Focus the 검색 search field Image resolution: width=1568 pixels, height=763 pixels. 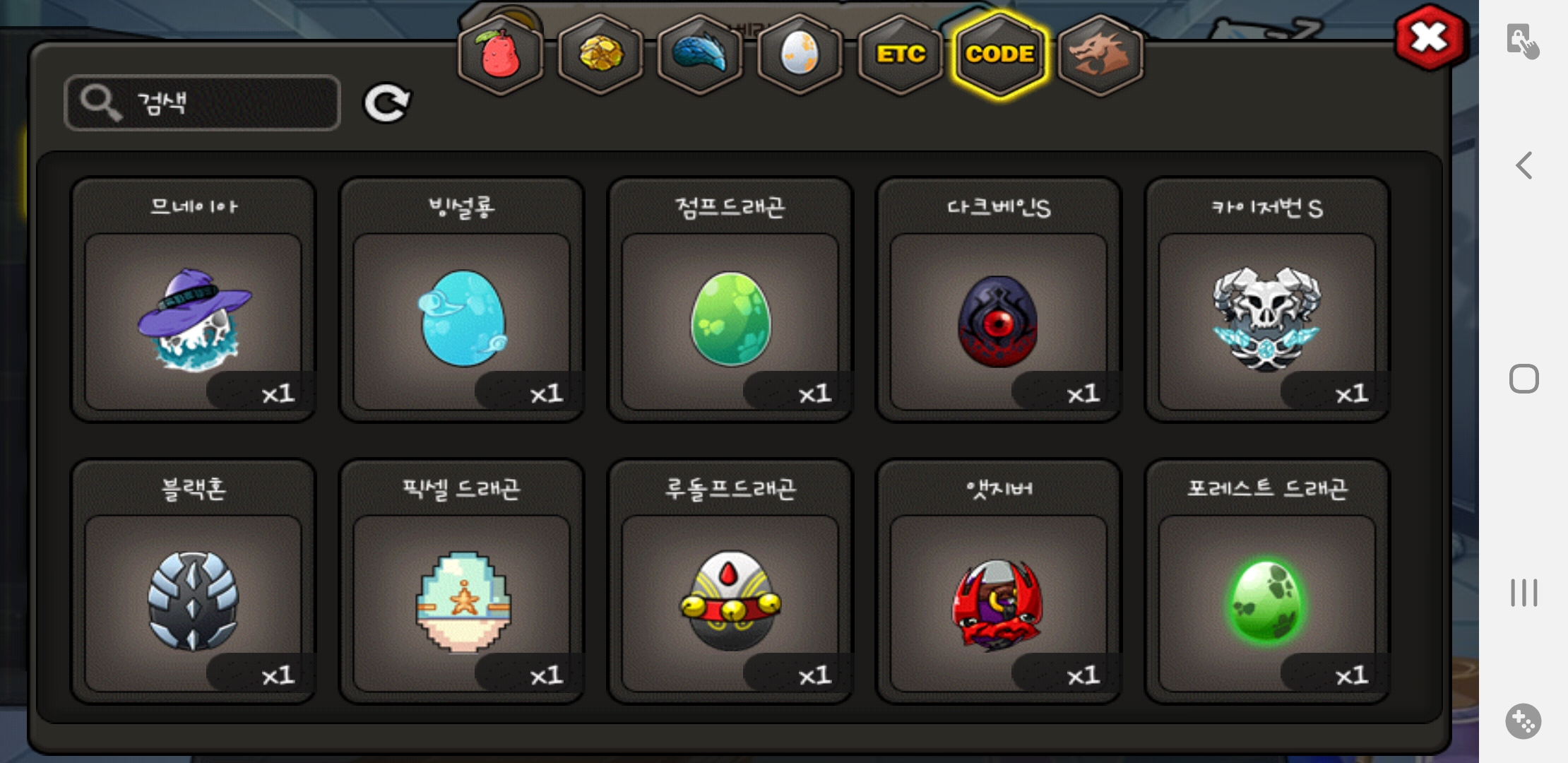click(x=202, y=103)
